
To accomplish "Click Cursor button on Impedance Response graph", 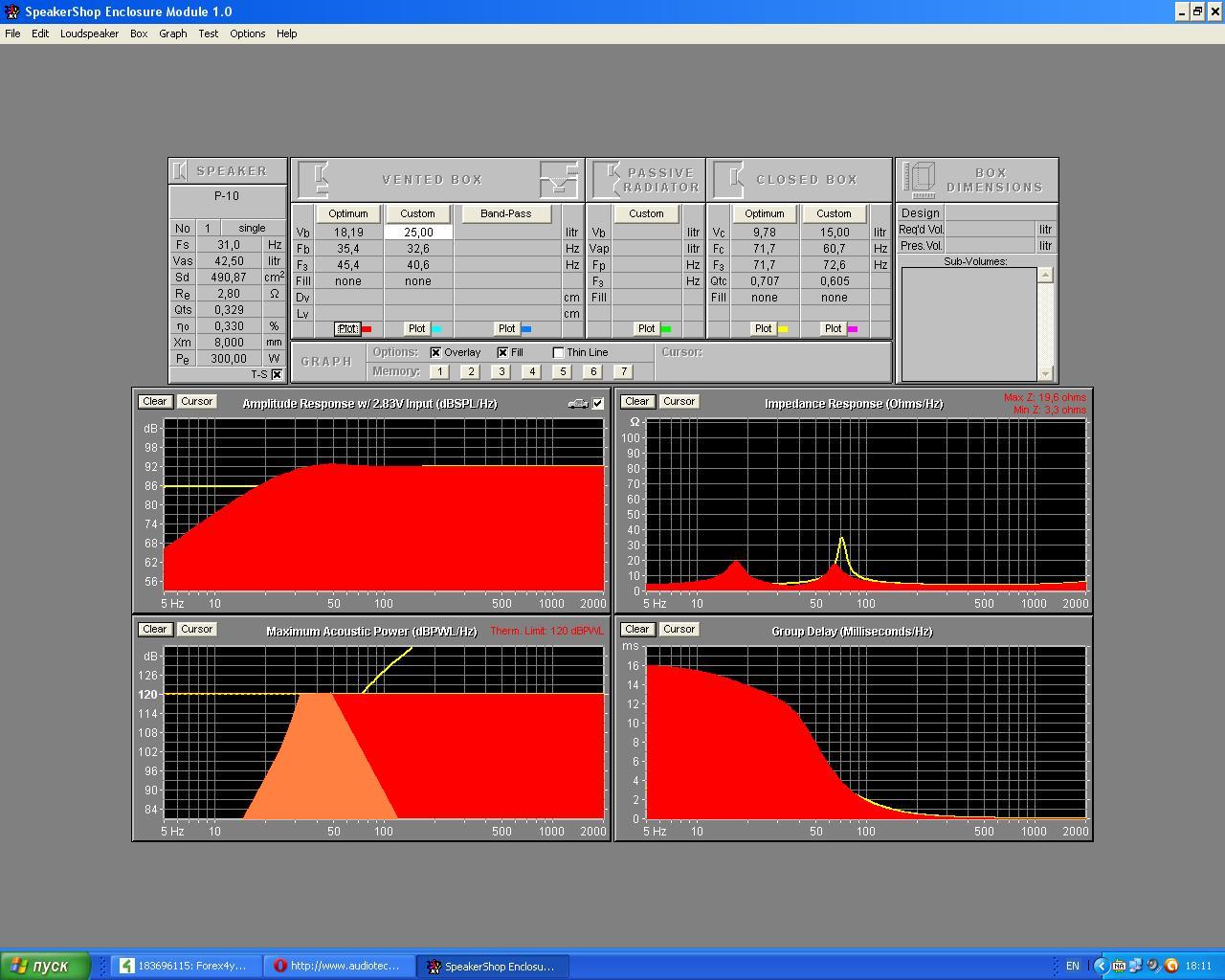I will tap(679, 402).
